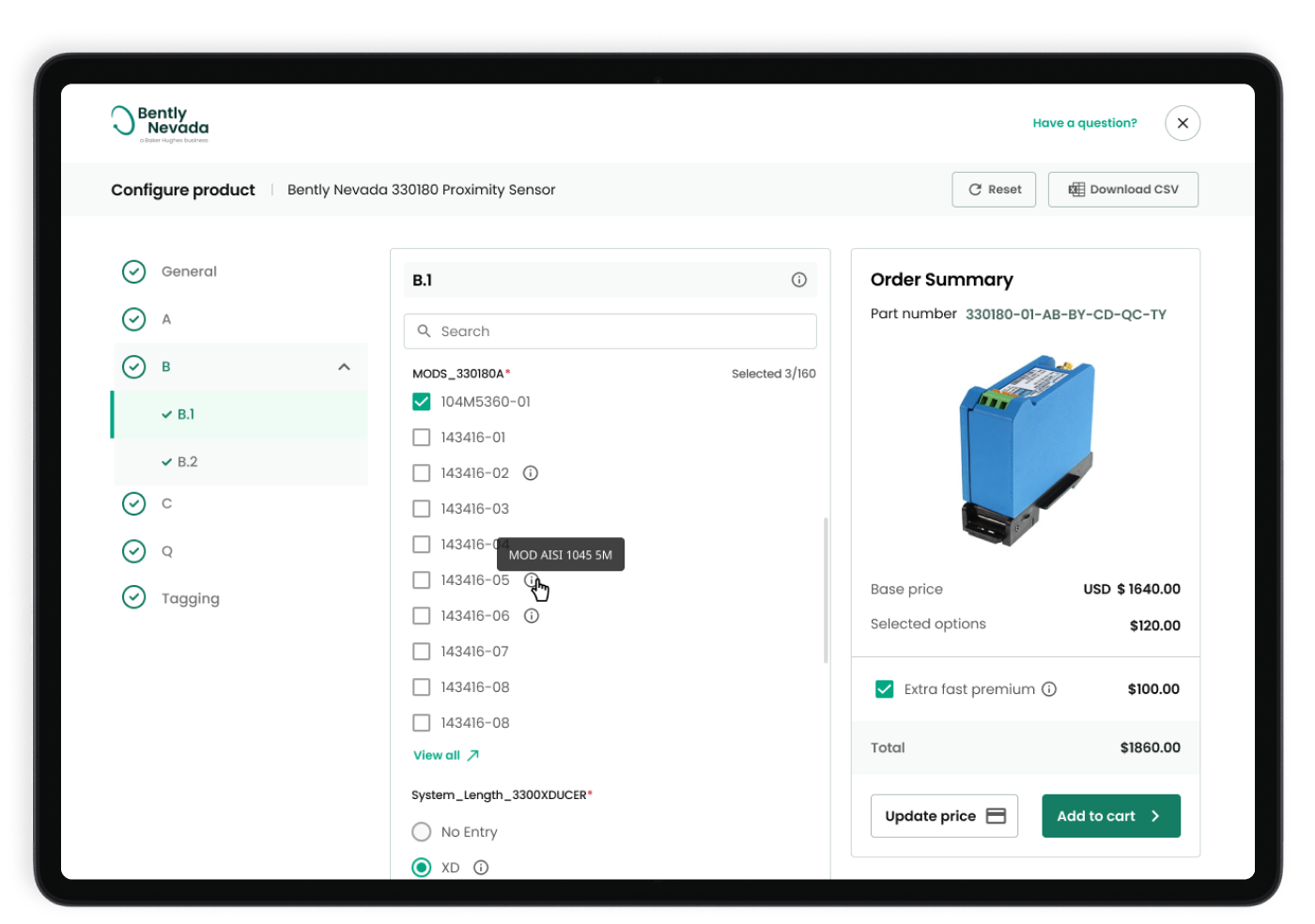Click the info icon beside XD option
The width and height of the screenshot is (1315, 924).
(x=481, y=868)
